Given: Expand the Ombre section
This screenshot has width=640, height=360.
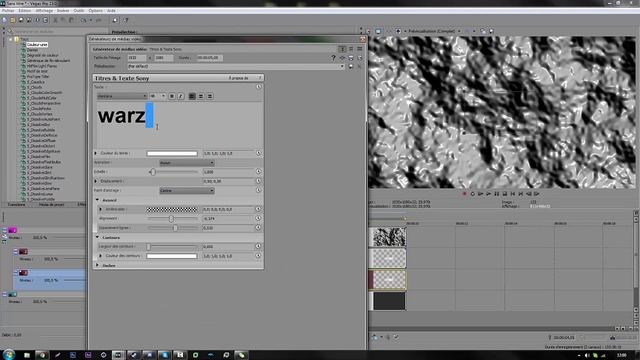Looking at the screenshot, I should [98, 265].
